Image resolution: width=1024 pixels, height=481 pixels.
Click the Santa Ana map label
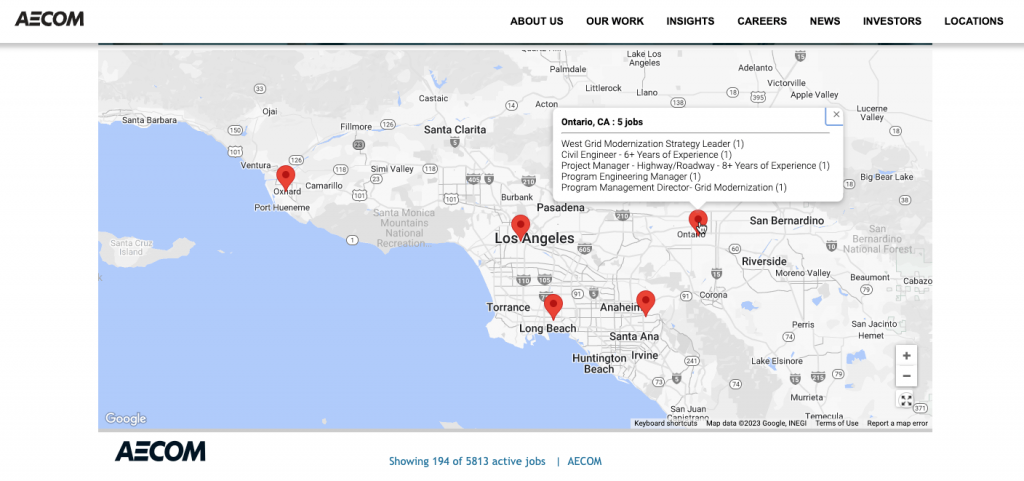634,336
